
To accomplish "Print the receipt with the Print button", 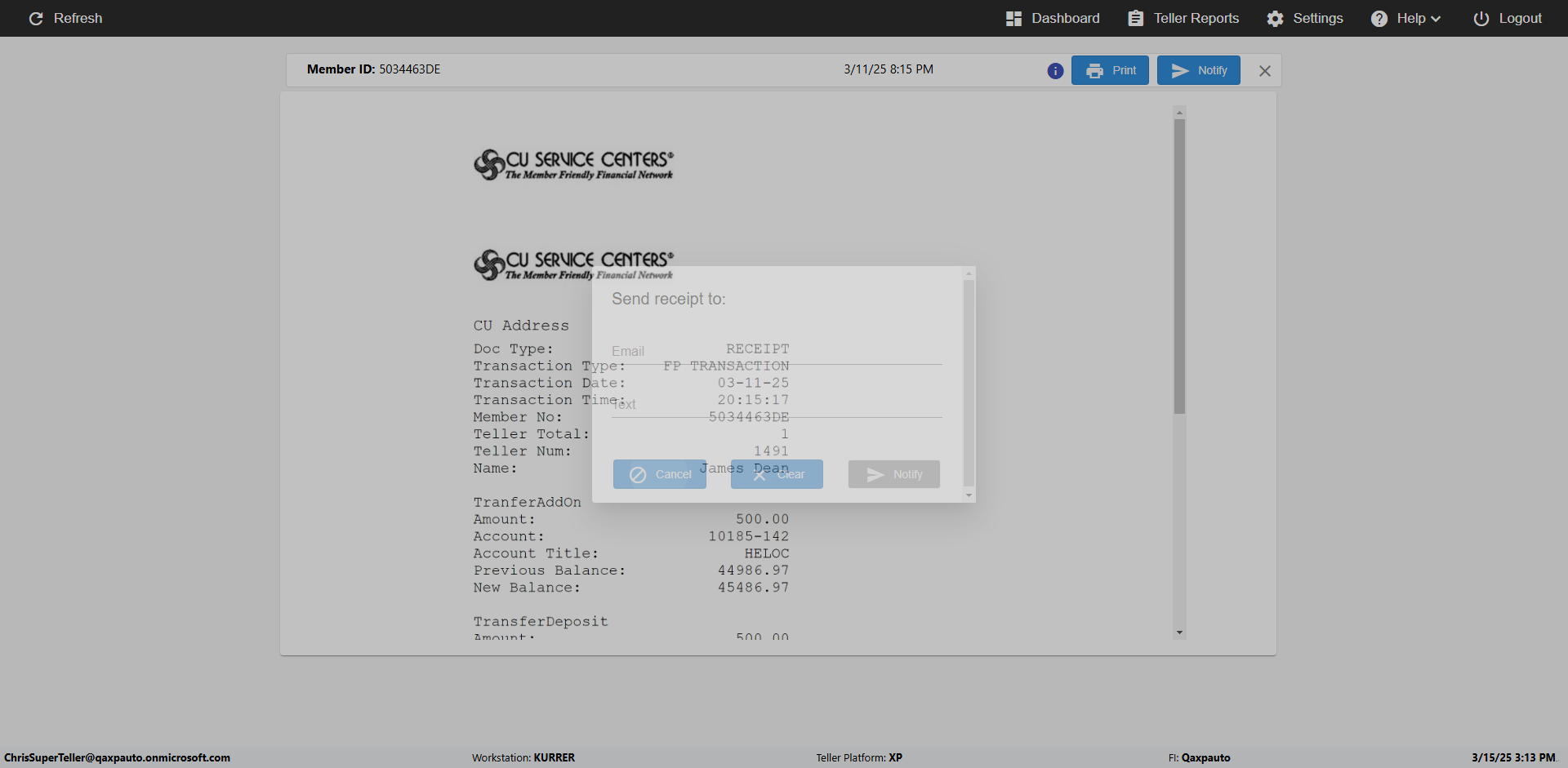I will pos(1110,70).
